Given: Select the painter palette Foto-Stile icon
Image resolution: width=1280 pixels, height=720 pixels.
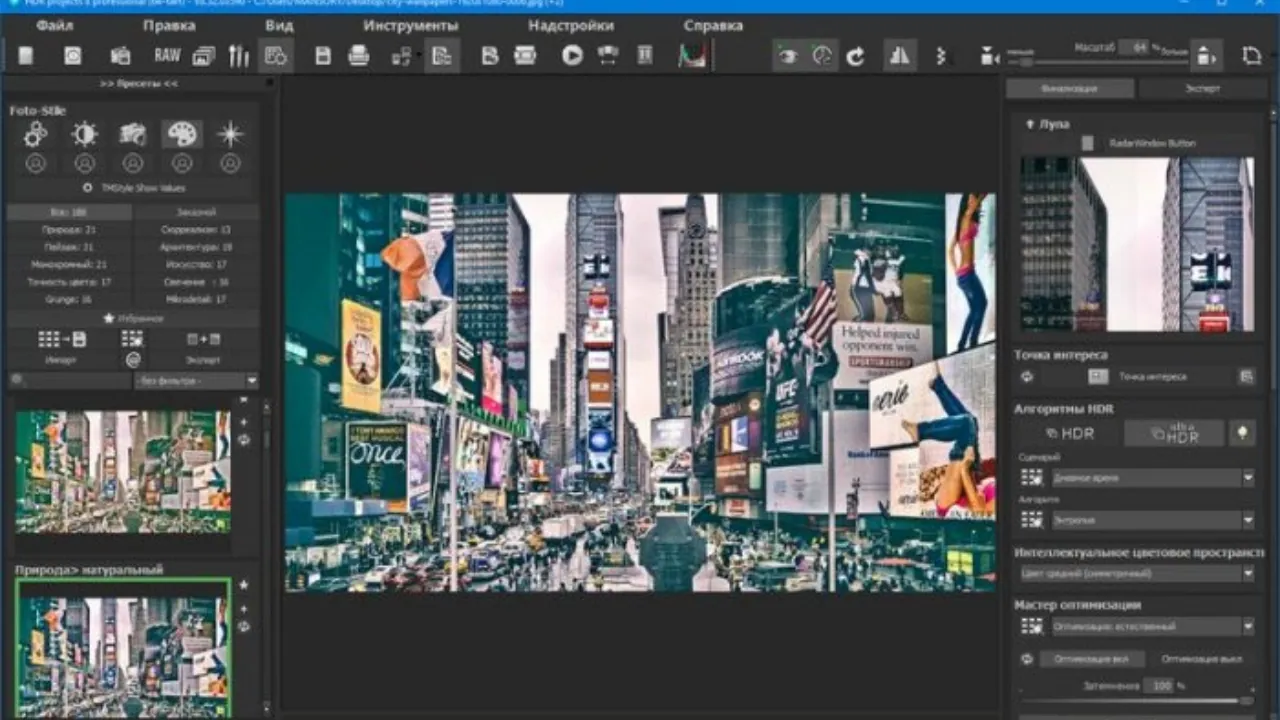Looking at the screenshot, I should click(182, 134).
